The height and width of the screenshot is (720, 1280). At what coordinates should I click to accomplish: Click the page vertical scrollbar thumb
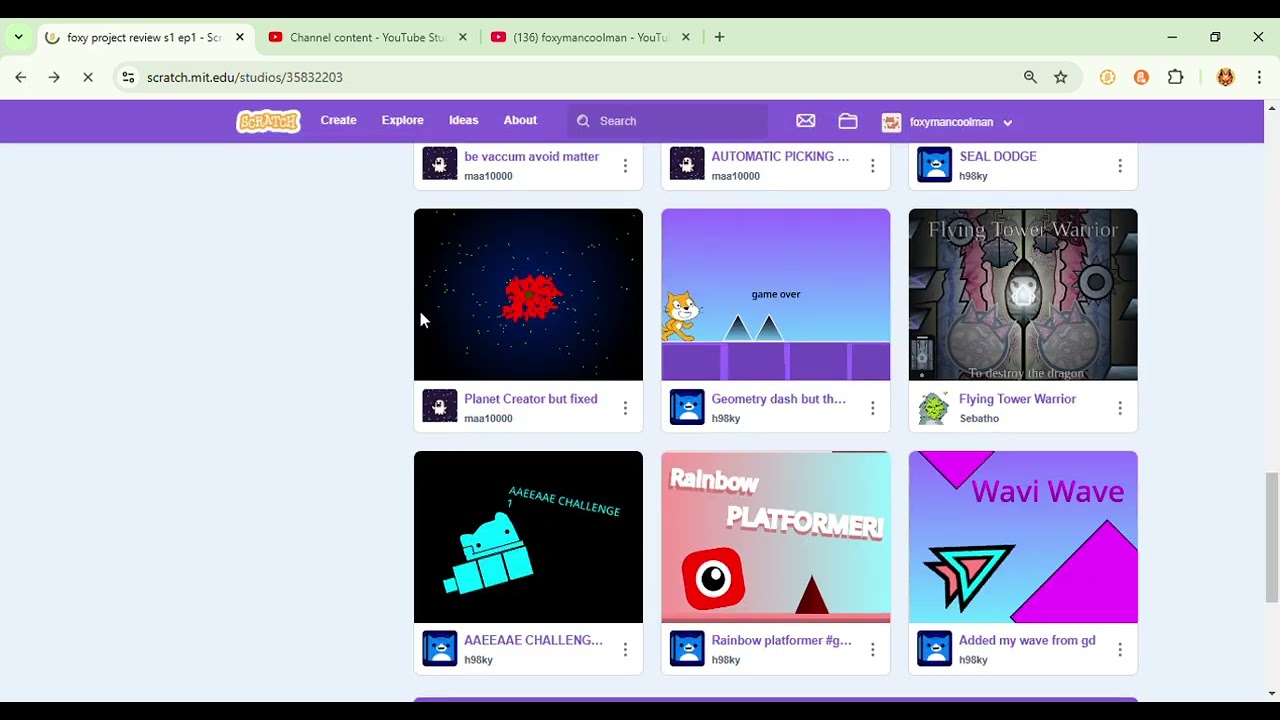pyautogui.click(x=1272, y=538)
